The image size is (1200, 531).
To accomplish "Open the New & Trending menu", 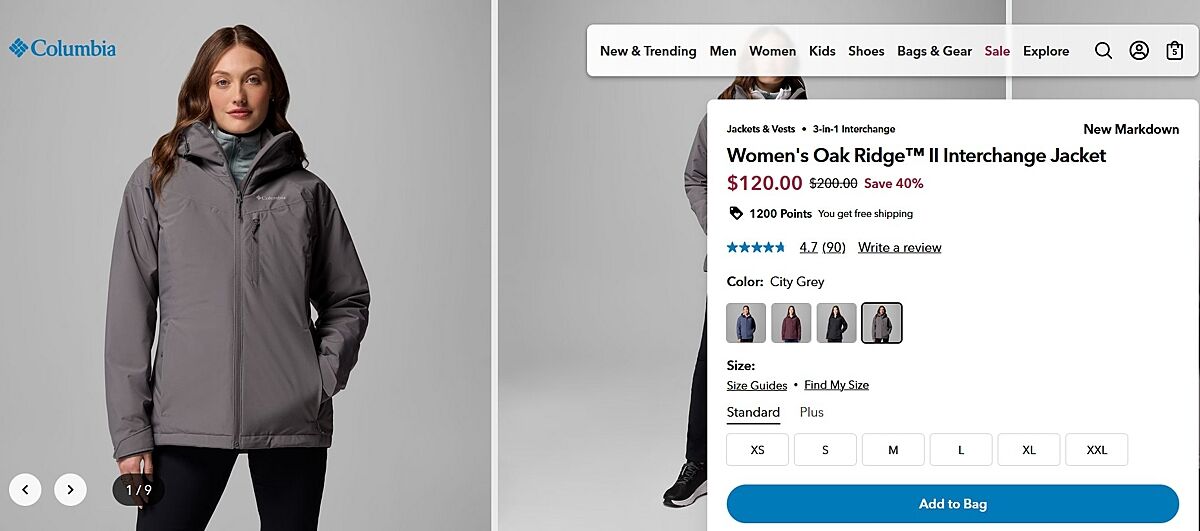I will pyautogui.click(x=648, y=51).
